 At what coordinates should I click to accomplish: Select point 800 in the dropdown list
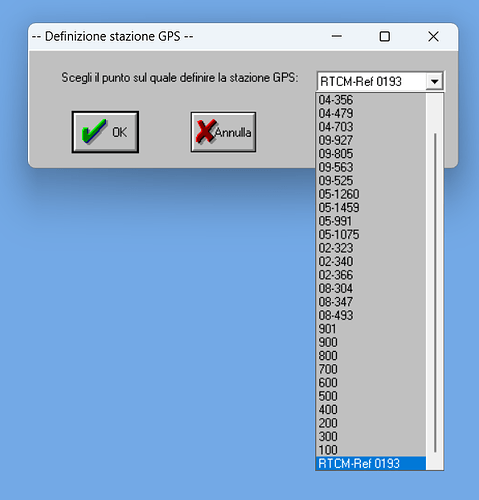pos(371,356)
